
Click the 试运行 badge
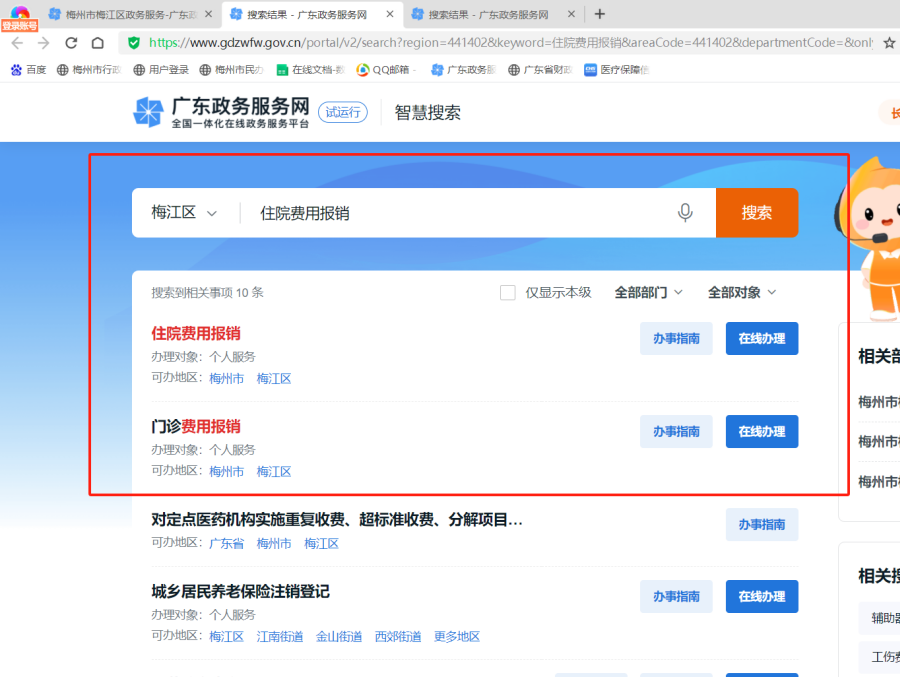pyautogui.click(x=343, y=112)
